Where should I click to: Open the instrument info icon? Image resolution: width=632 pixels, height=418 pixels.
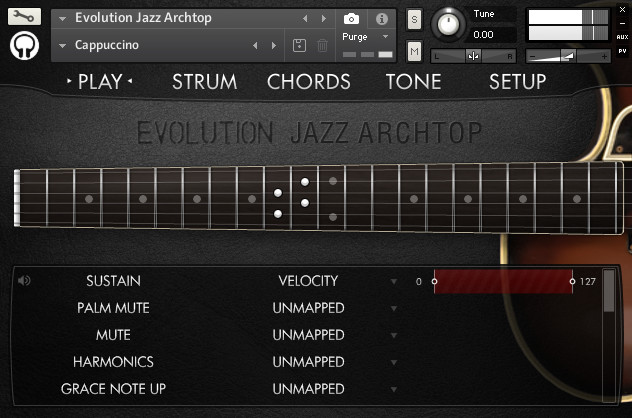click(381, 19)
